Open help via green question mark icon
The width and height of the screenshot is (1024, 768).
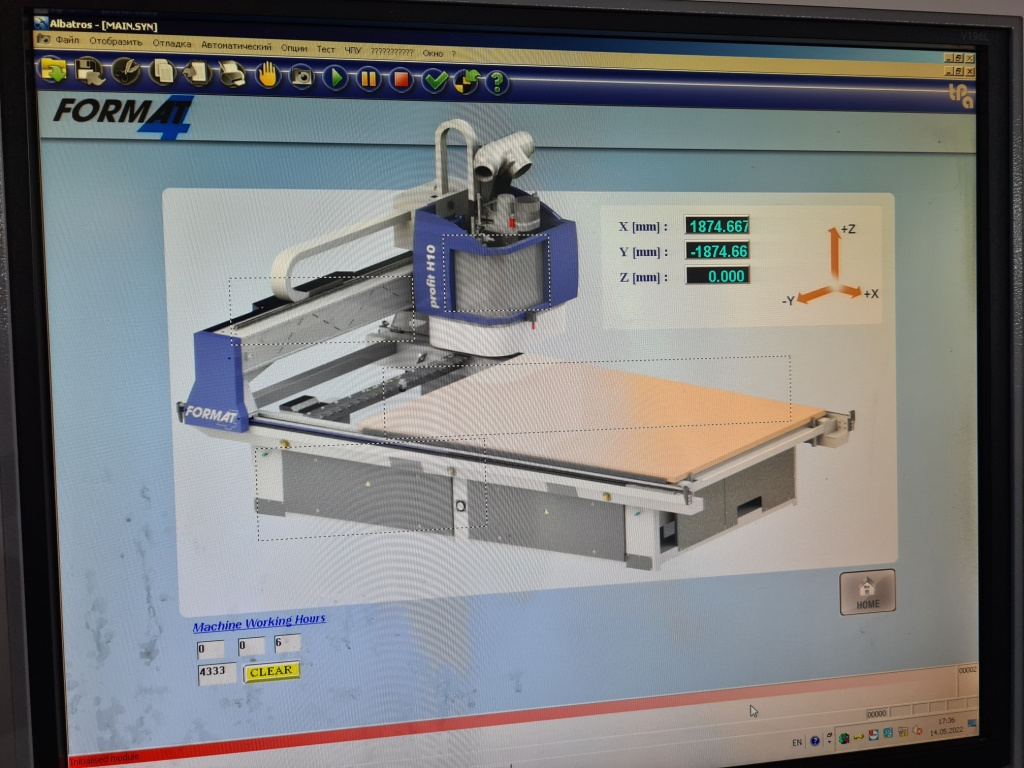coord(497,82)
